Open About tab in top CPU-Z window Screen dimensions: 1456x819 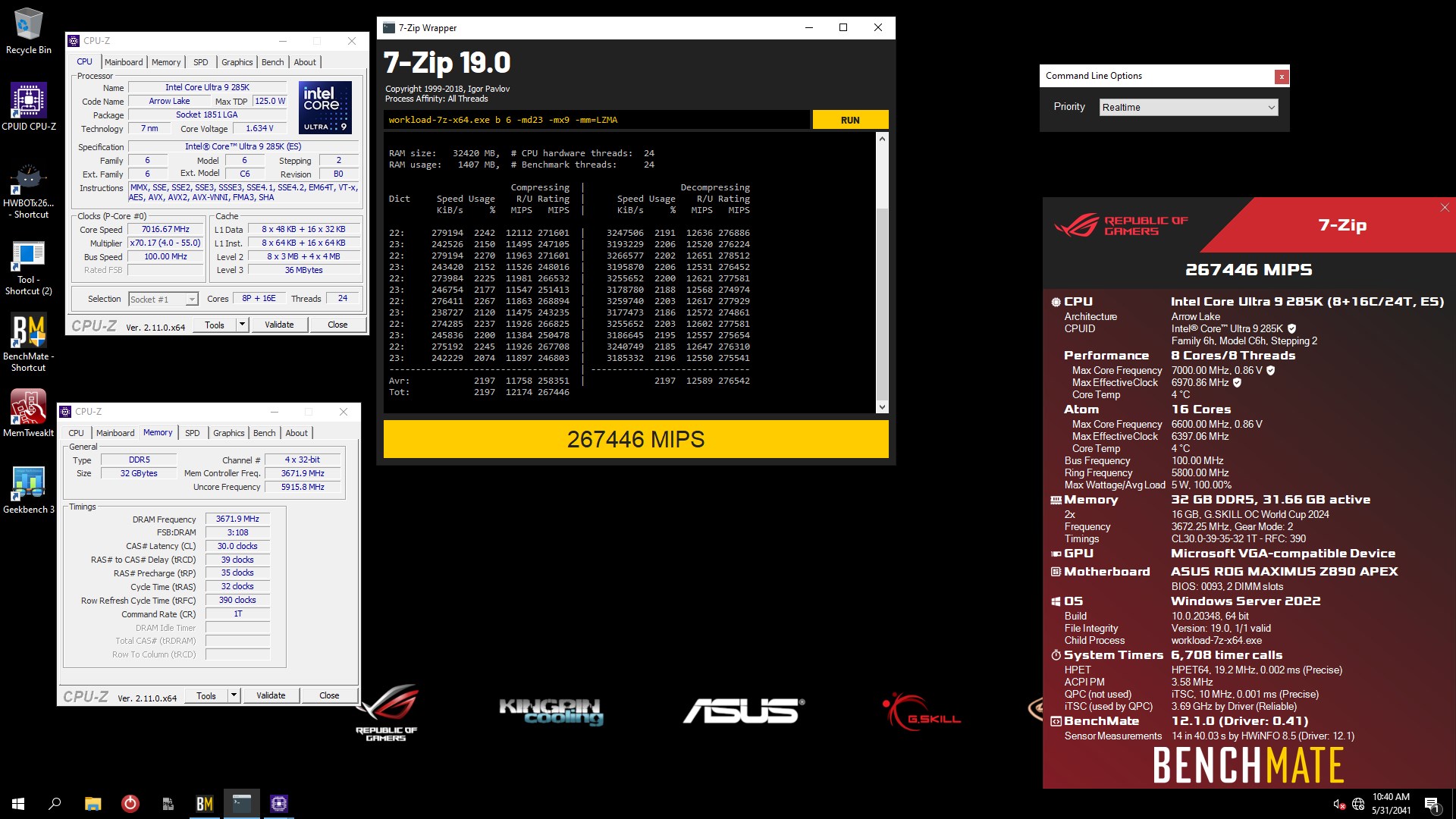[x=305, y=62]
